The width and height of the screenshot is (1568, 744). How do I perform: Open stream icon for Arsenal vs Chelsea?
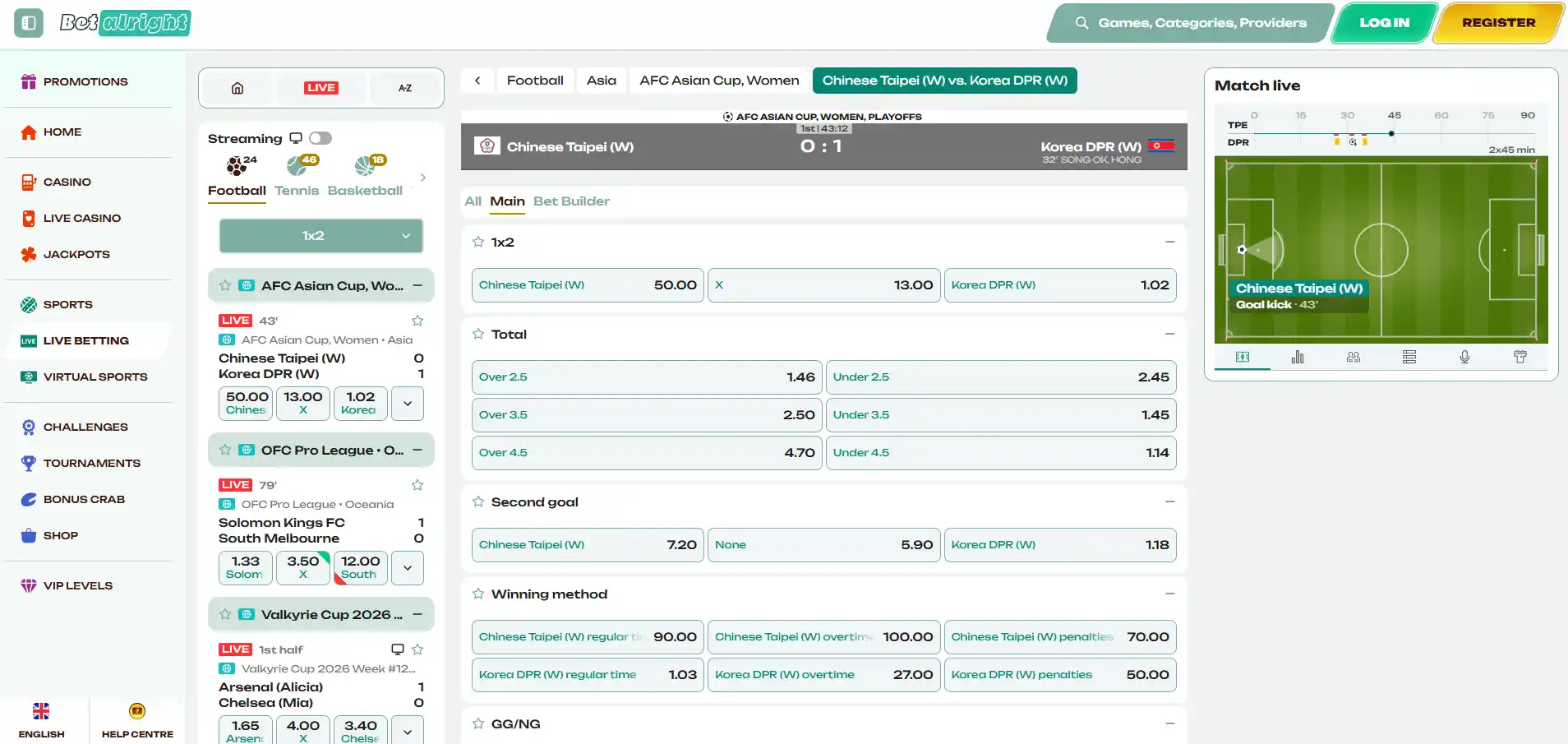[x=398, y=649]
